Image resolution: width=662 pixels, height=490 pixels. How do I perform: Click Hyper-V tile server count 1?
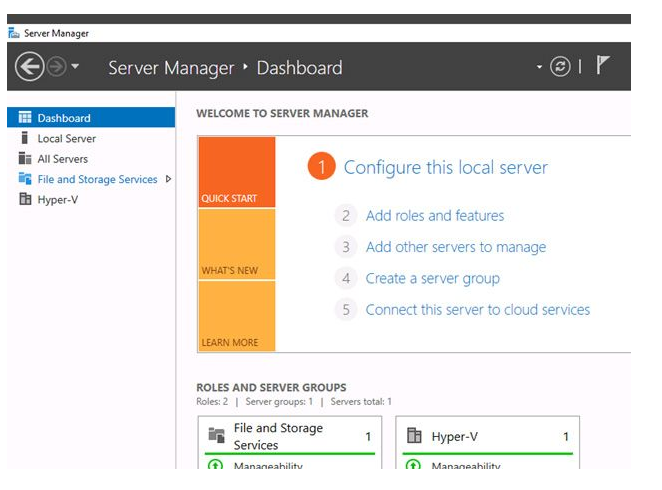coord(566,436)
